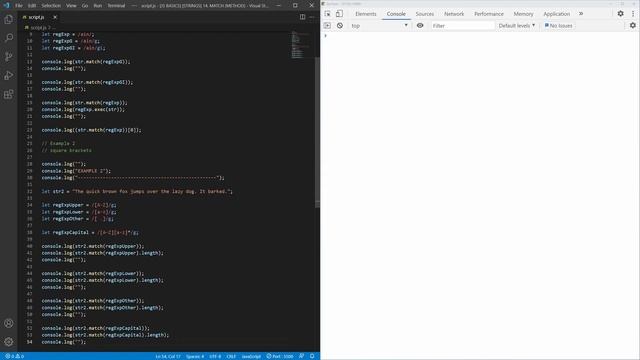Open the Run menu
This screenshot has height=360, width=640.
click(x=98, y=6)
